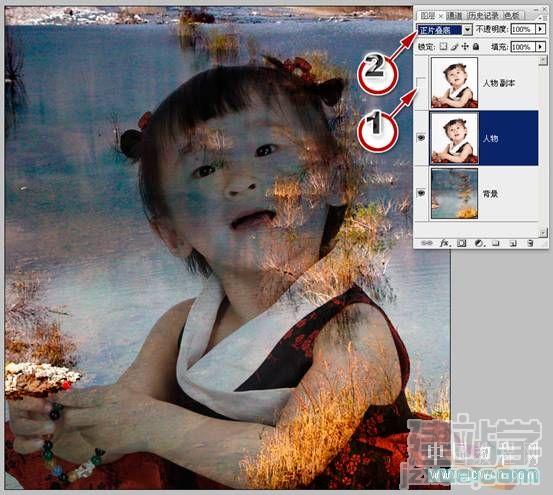This screenshot has height=495, width=553.
Task: Create a new layer group
Action: point(496,243)
